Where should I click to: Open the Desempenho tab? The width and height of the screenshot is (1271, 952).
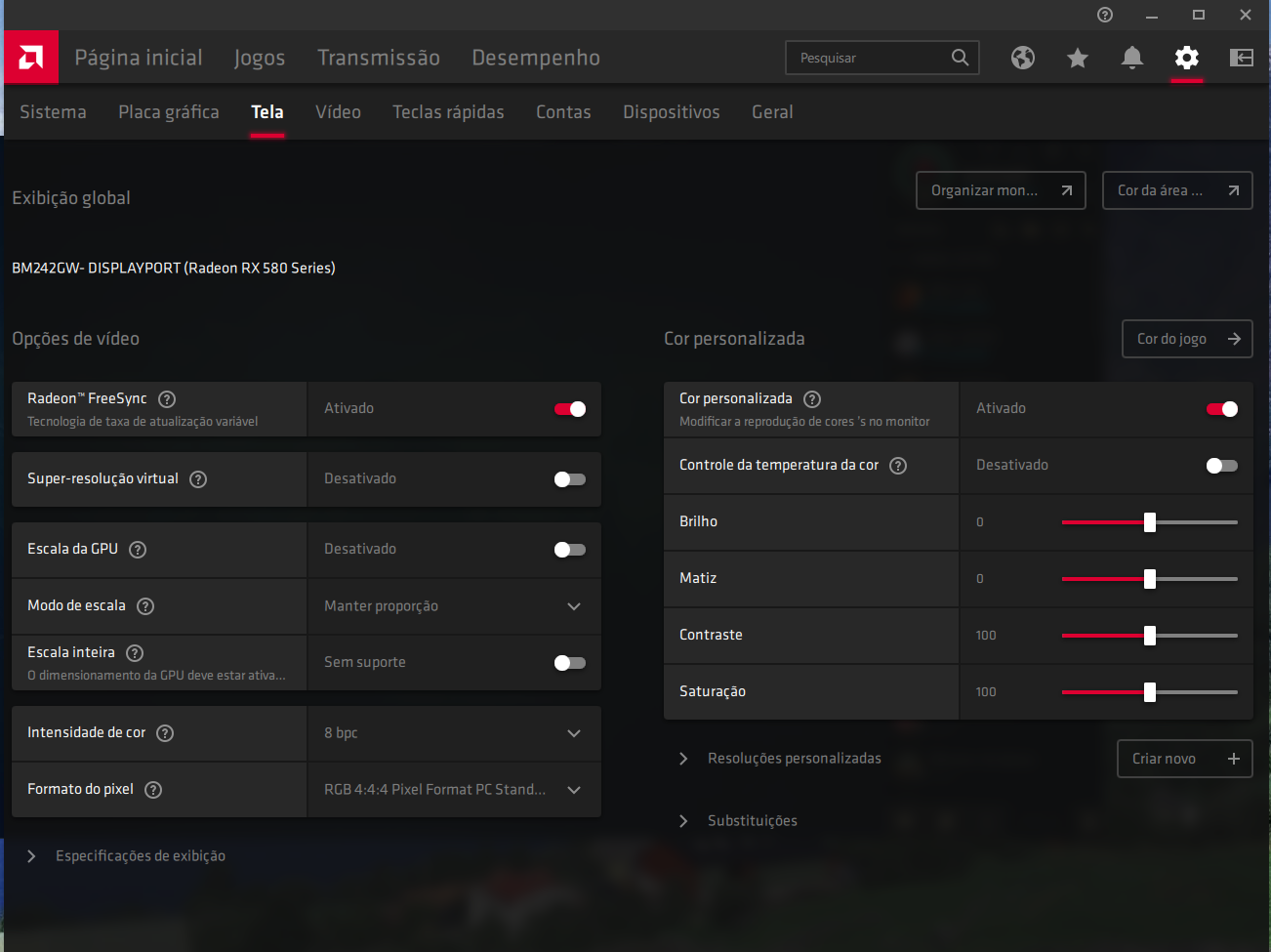pos(536,58)
